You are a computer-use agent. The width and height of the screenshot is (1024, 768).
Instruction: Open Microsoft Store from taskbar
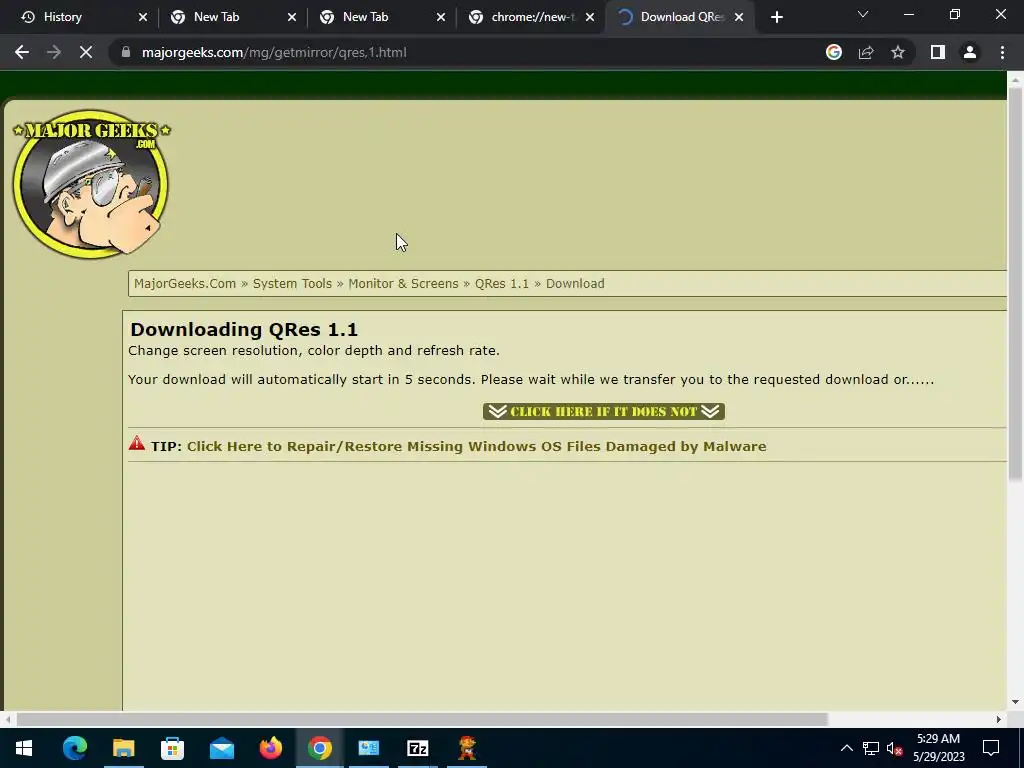(x=172, y=748)
